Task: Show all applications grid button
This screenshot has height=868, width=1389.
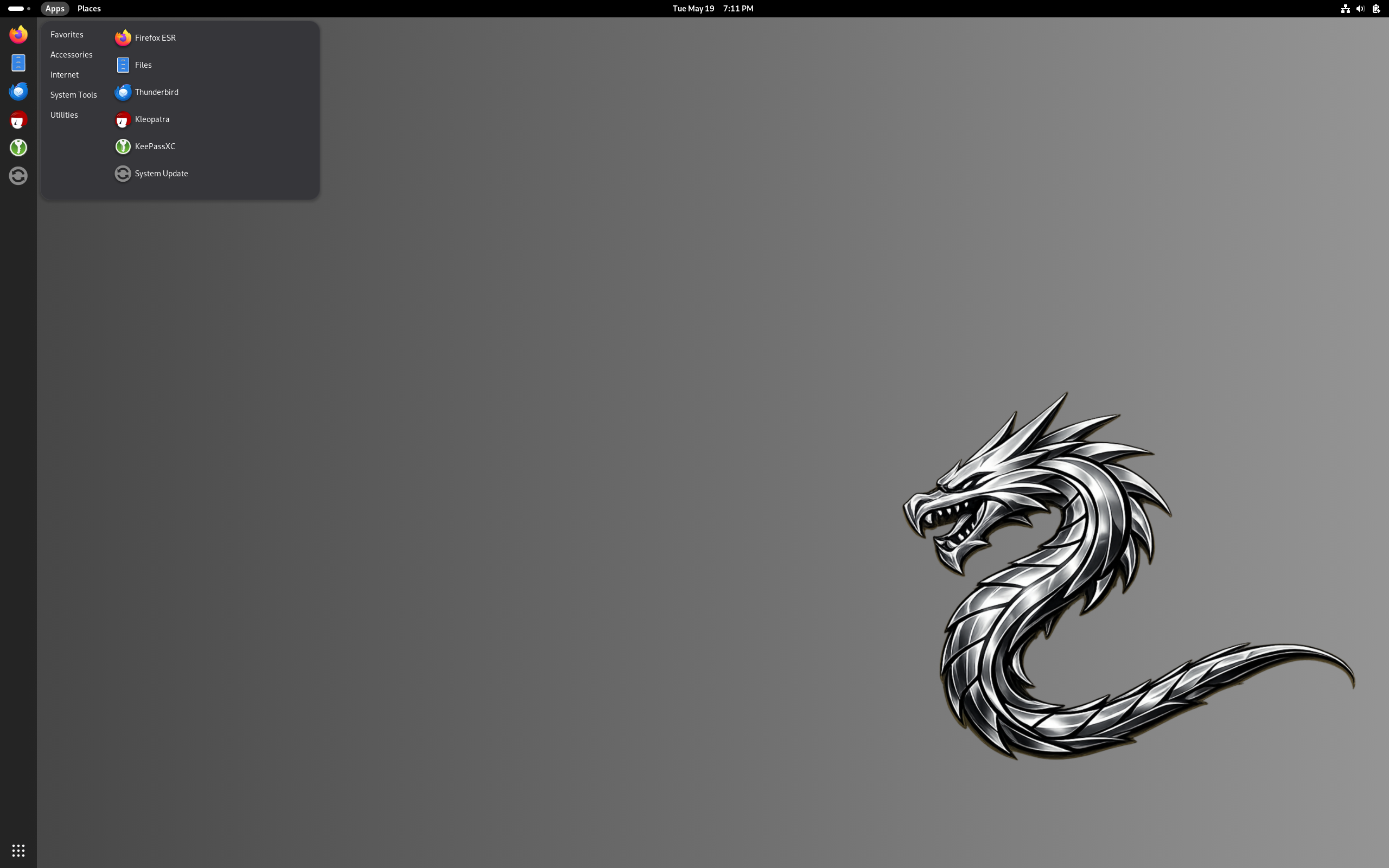Action: coord(18,850)
